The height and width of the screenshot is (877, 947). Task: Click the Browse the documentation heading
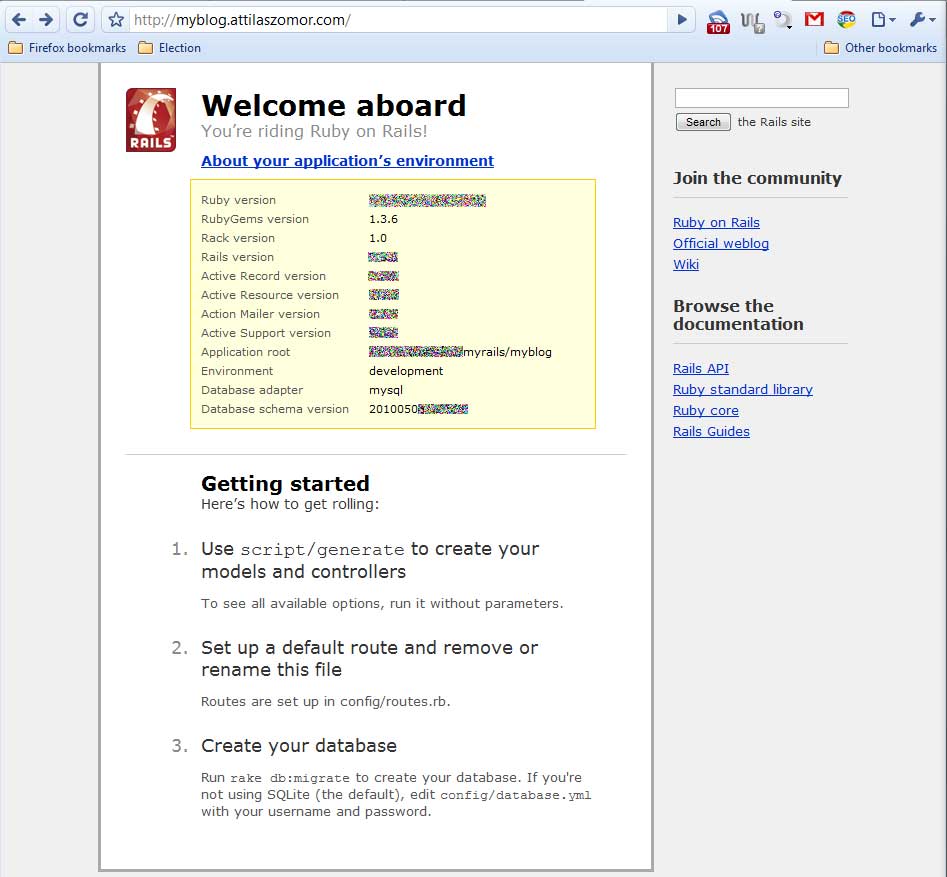click(738, 315)
